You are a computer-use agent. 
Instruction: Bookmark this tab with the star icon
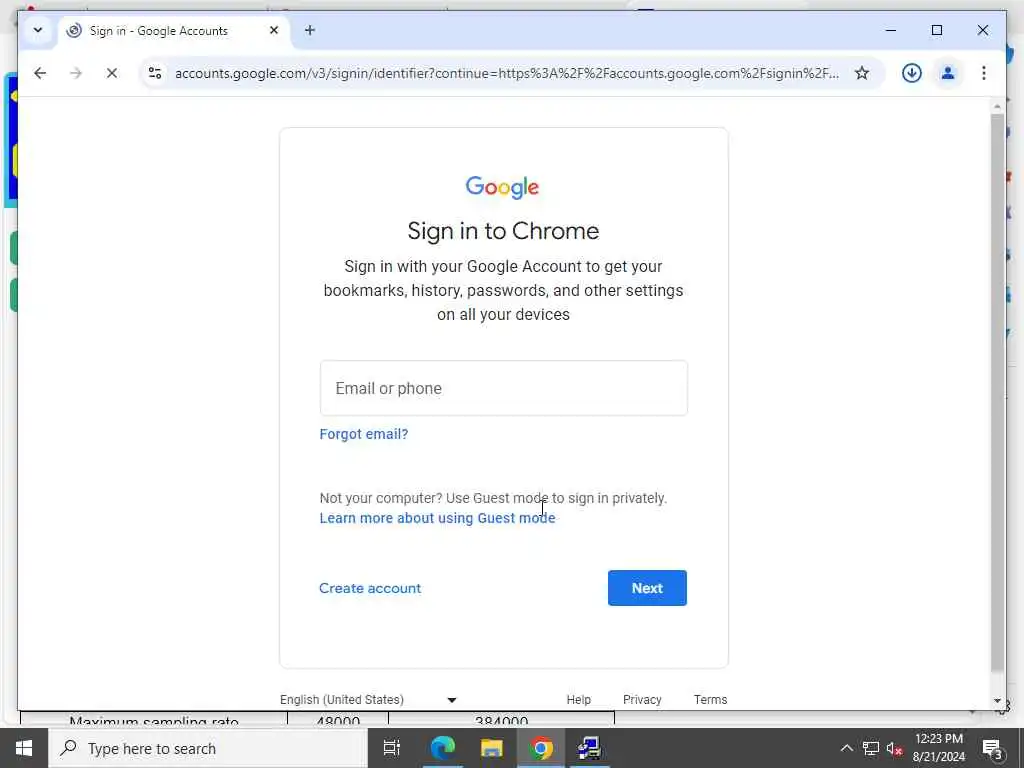(862, 73)
